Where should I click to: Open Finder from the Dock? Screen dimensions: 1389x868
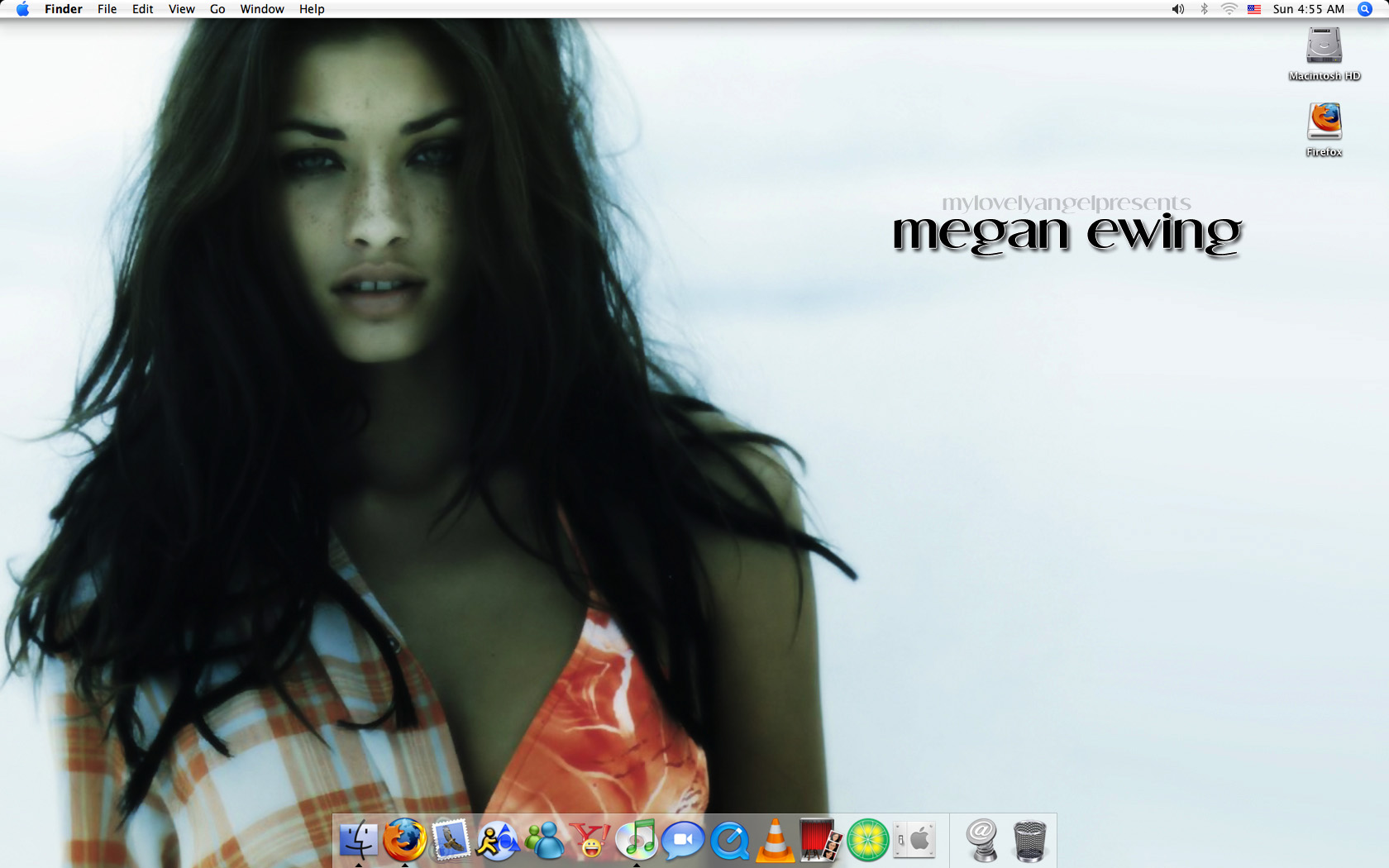[x=358, y=840]
